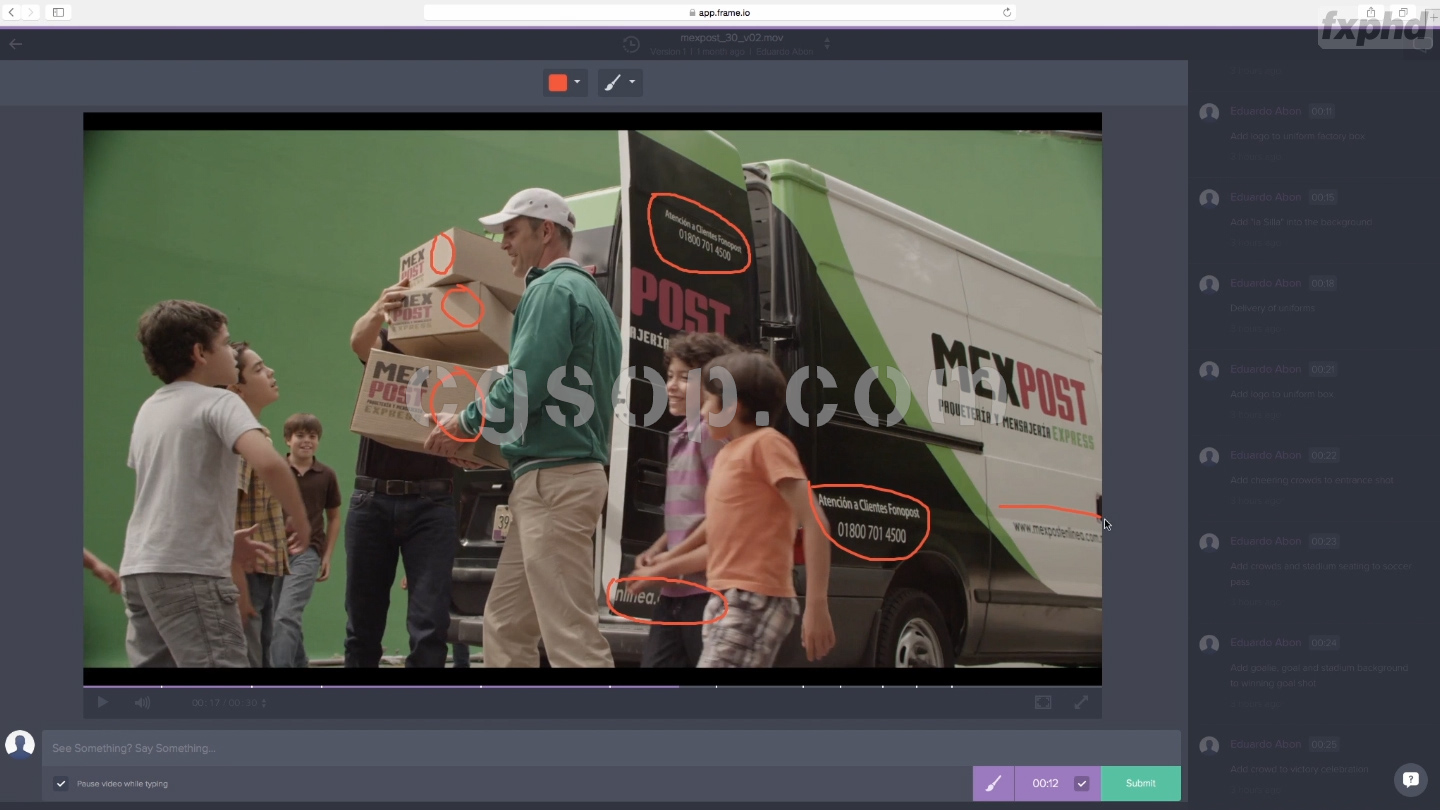Click the 00:12 comment timestamp

tap(1045, 783)
